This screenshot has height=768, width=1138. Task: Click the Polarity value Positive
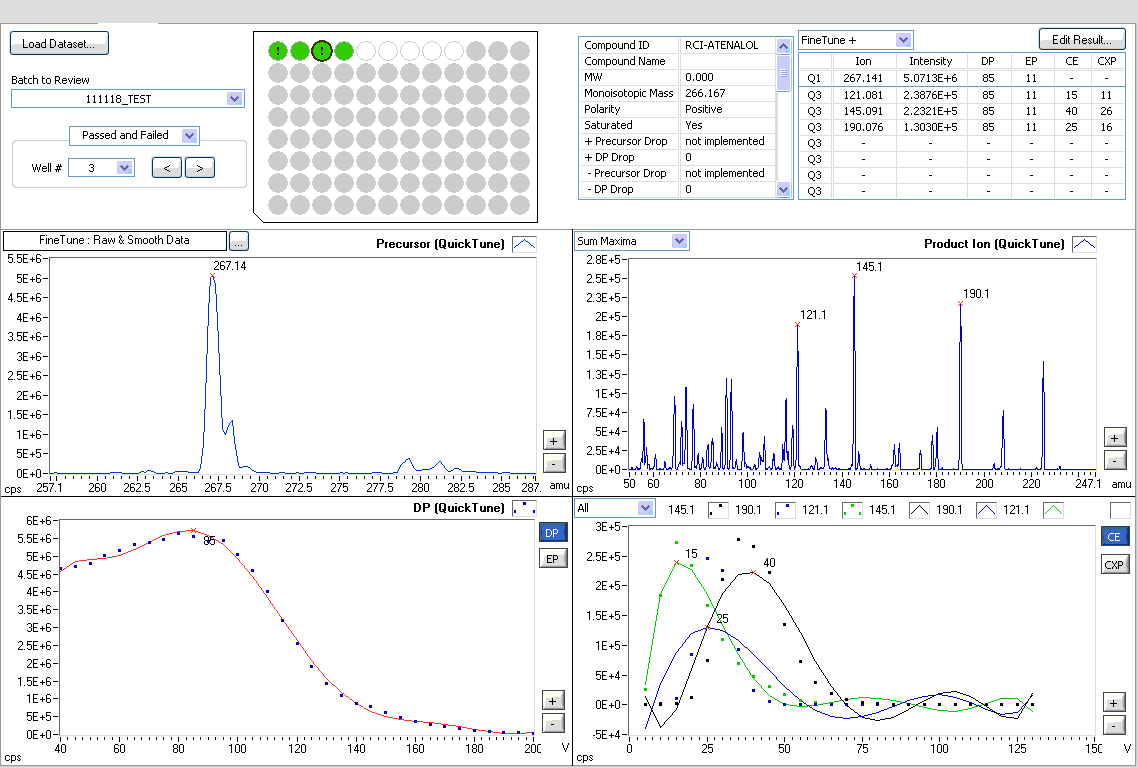pyautogui.click(x=703, y=109)
